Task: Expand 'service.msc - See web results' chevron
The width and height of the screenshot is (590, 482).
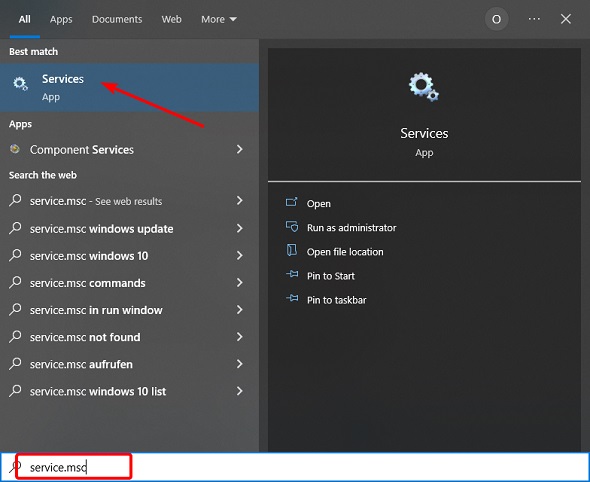Action: click(240, 201)
